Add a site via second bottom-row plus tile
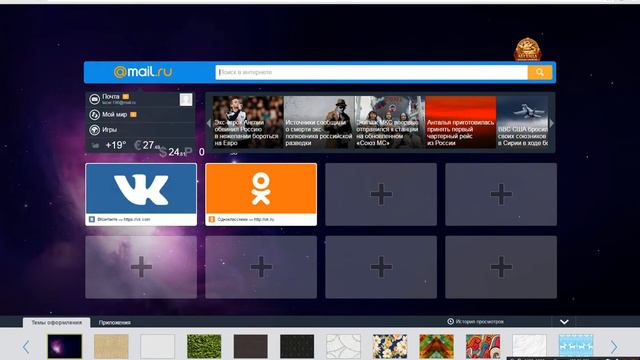 (x=261, y=267)
